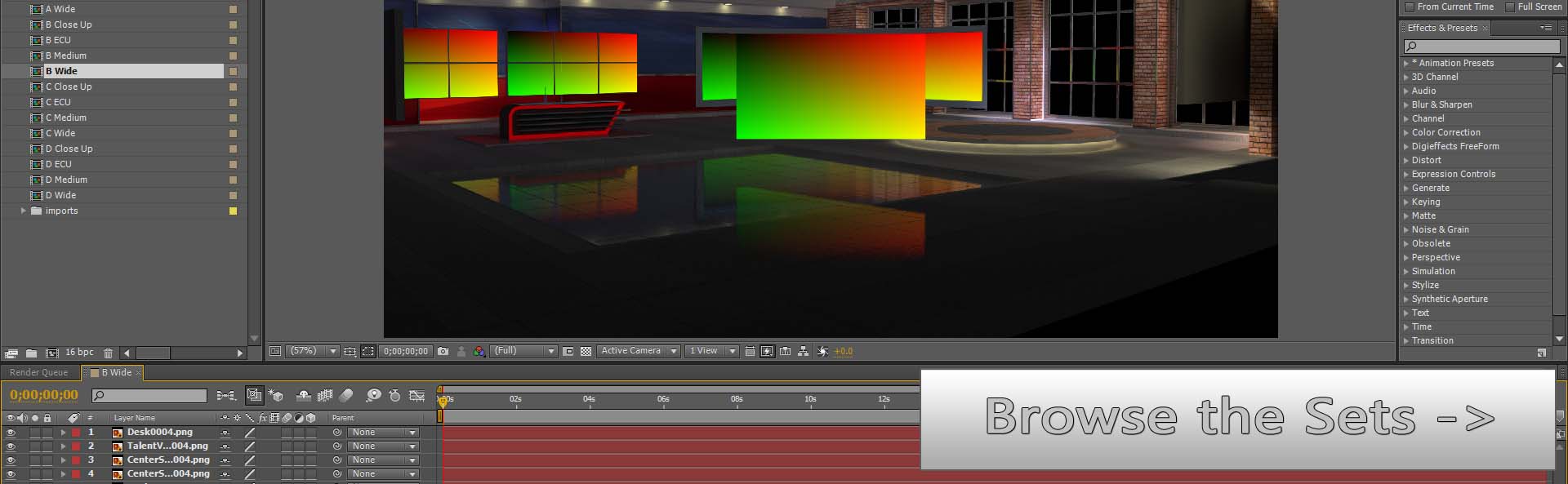1568x484 pixels.
Task: Close the B Wide timeline tab
Action: [138, 373]
